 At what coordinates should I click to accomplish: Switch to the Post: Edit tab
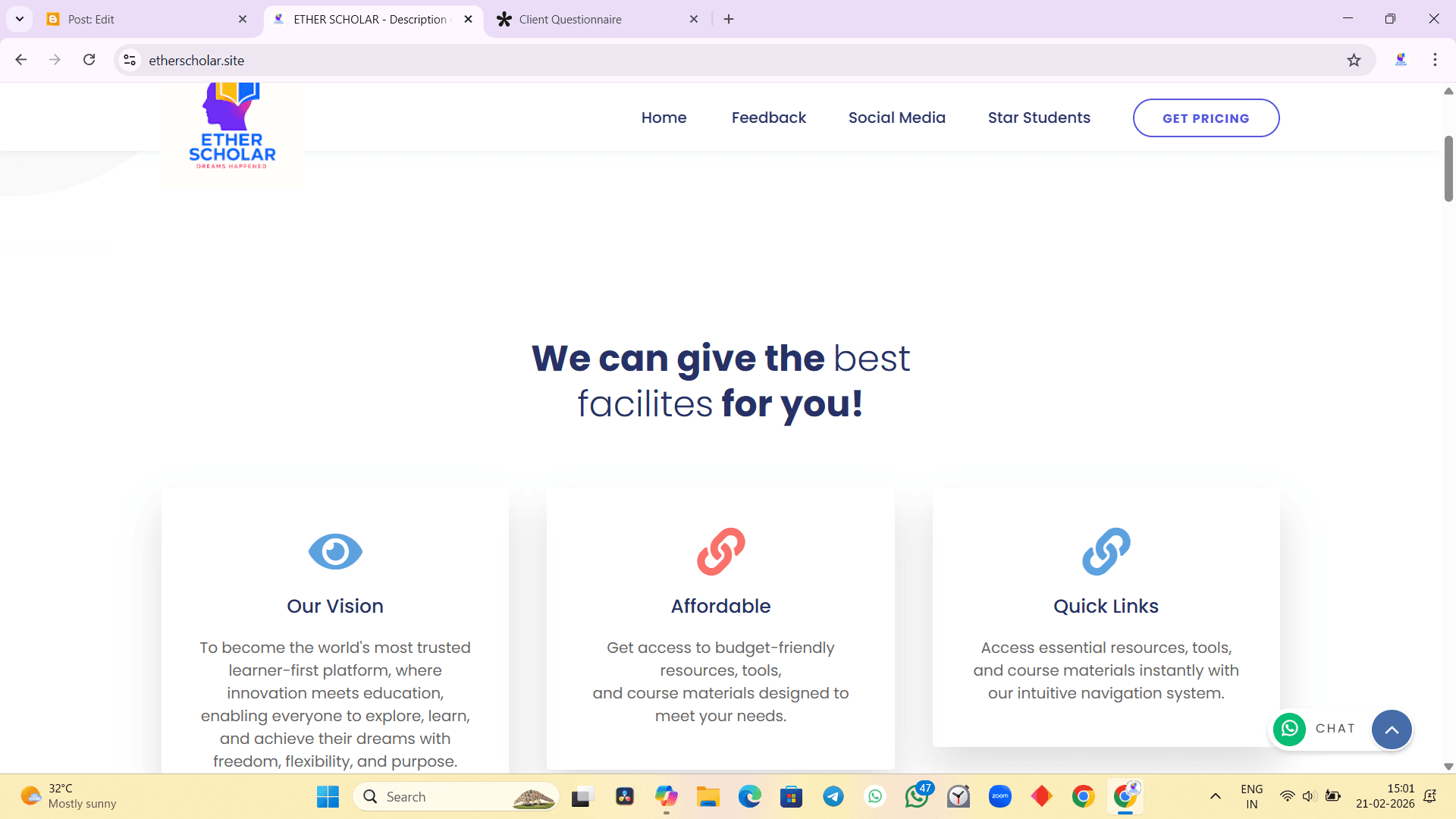tap(91, 19)
